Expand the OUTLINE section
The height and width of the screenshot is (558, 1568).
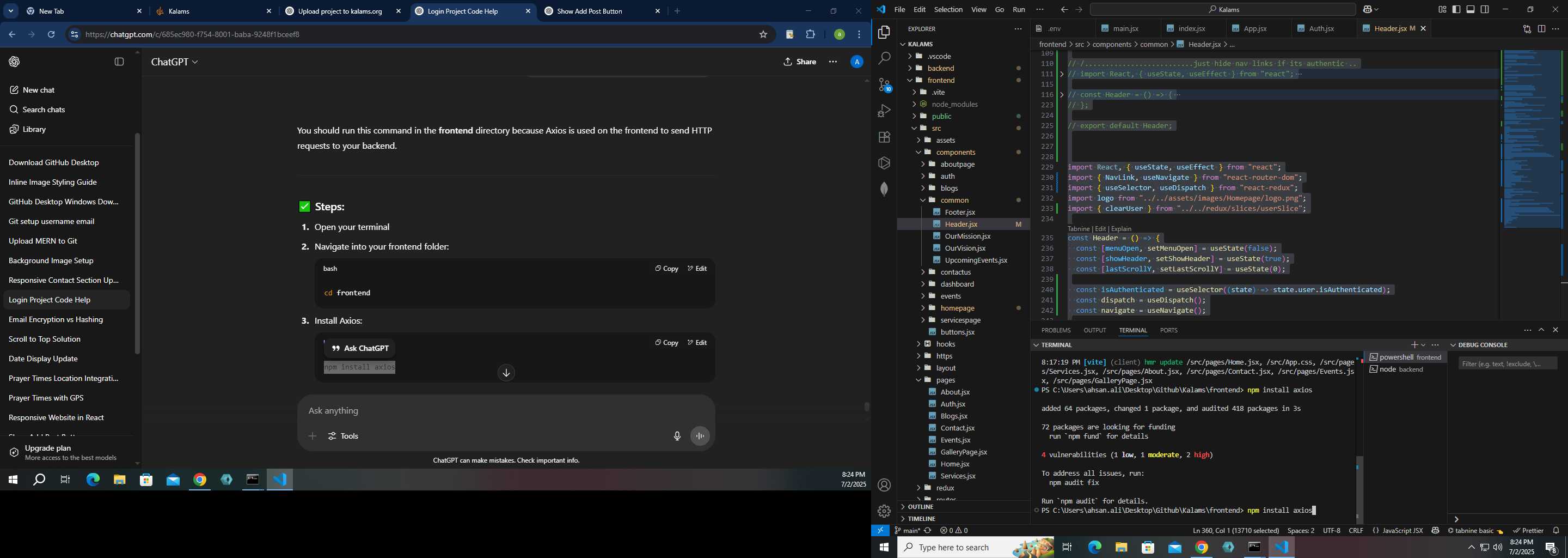[920, 507]
